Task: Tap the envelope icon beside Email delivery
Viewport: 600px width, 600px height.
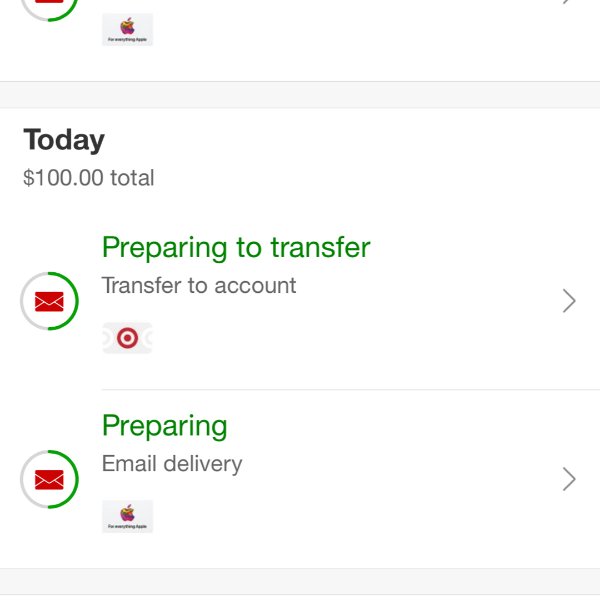Action: click(49, 479)
